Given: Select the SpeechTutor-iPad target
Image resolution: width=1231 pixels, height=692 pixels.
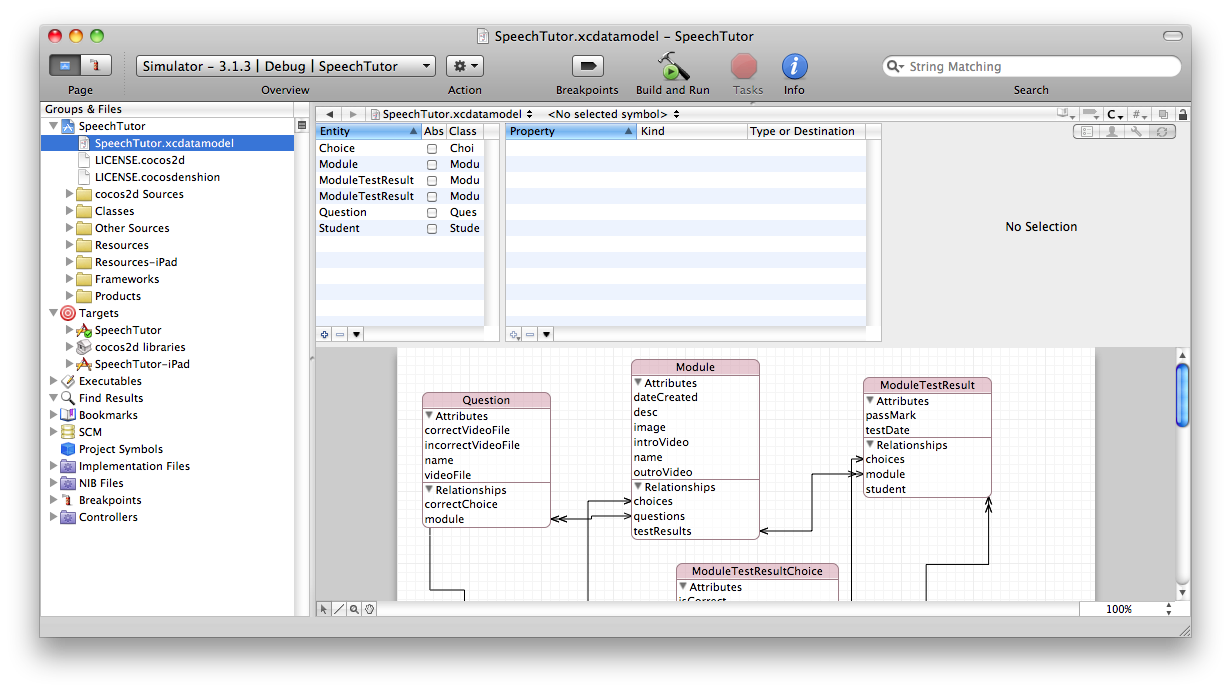Looking at the screenshot, I should pyautogui.click(x=133, y=364).
